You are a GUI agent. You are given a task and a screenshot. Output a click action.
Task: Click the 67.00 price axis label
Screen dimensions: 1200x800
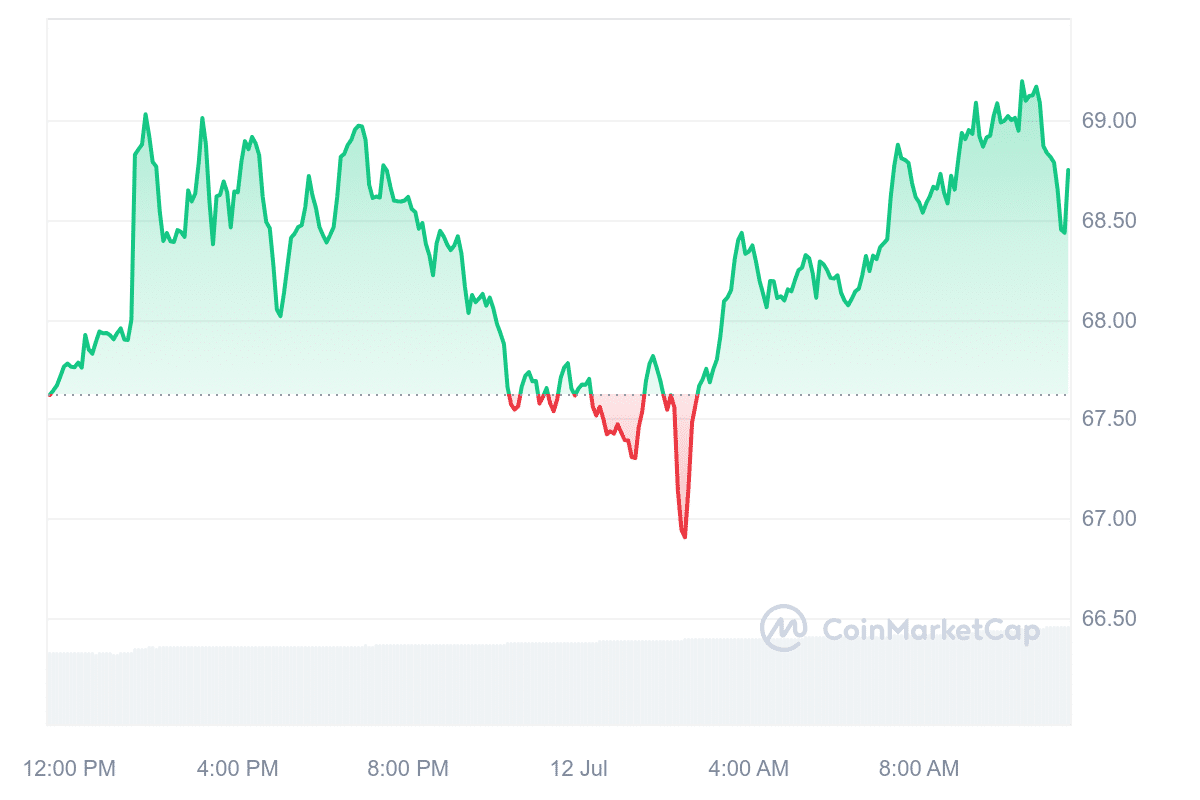(x=1110, y=518)
